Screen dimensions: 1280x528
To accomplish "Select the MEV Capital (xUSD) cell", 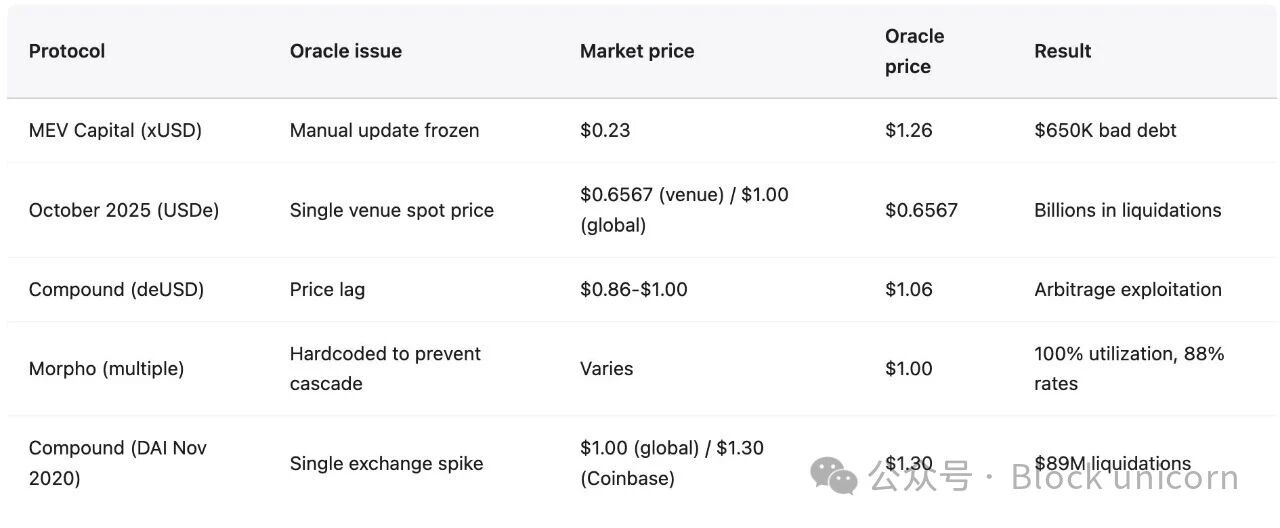I will tap(115, 130).
